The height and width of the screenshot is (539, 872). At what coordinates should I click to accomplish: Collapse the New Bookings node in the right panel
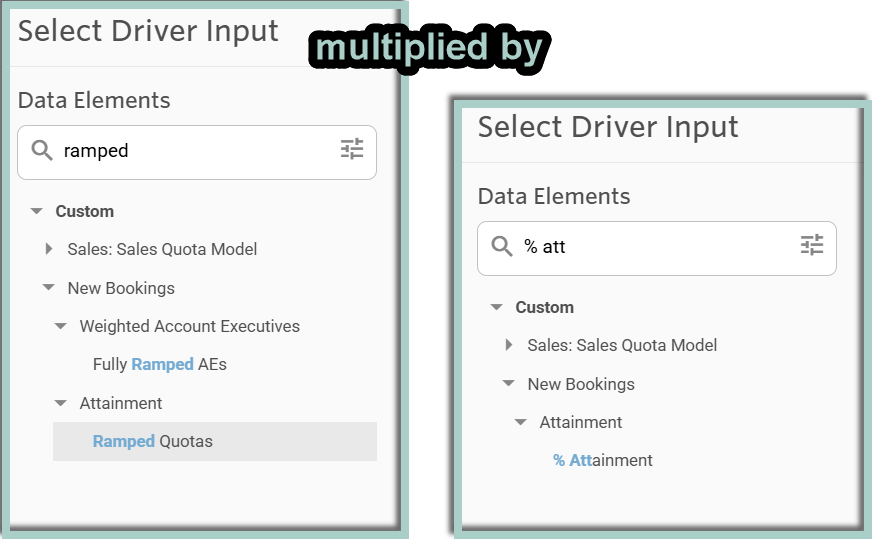click(x=509, y=383)
